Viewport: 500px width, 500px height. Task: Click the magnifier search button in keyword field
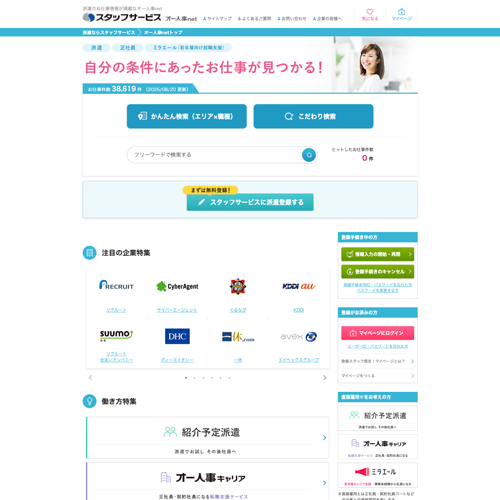click(309, 155)
